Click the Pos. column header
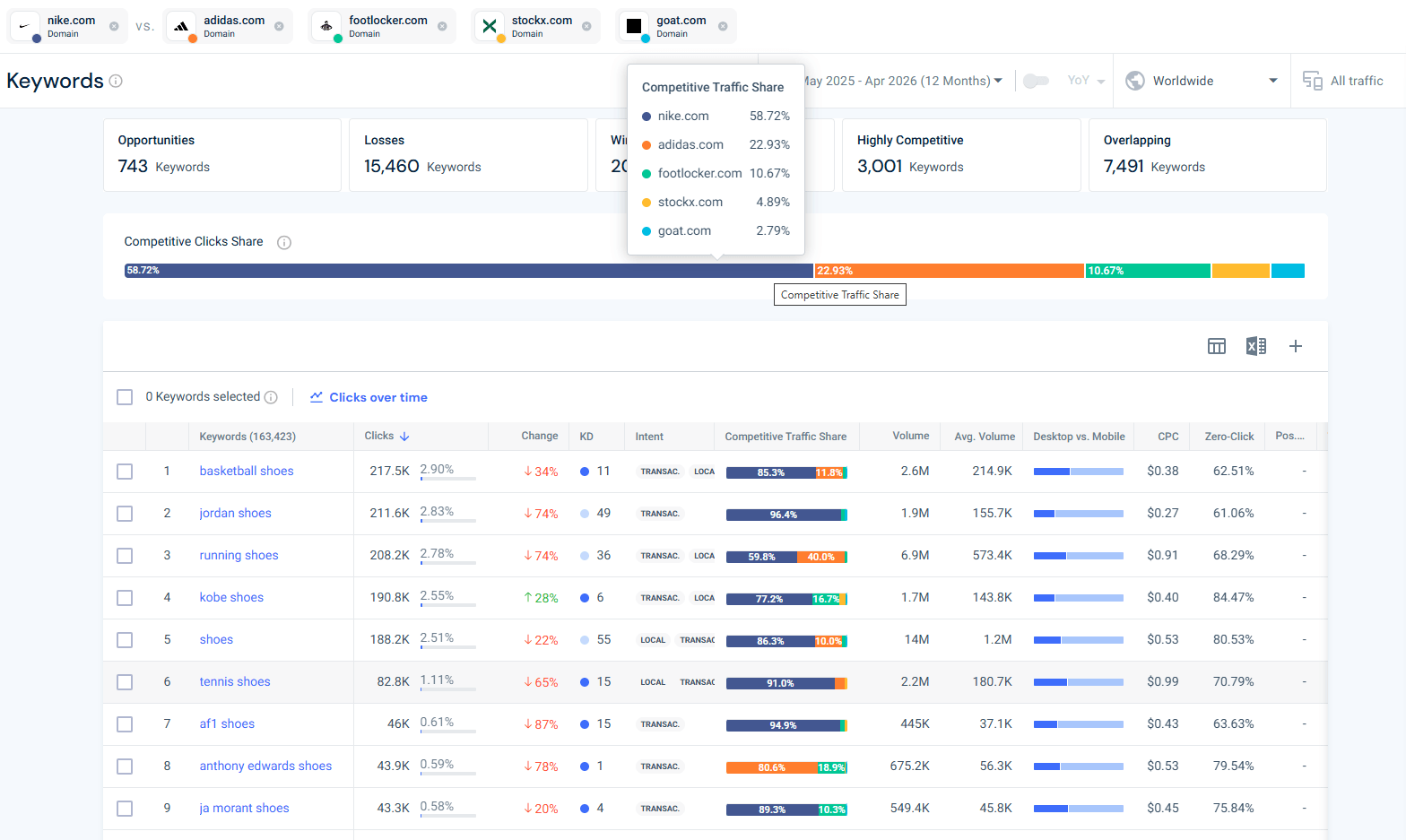This screenshot has height=840, width=1406. (1289, 436)
